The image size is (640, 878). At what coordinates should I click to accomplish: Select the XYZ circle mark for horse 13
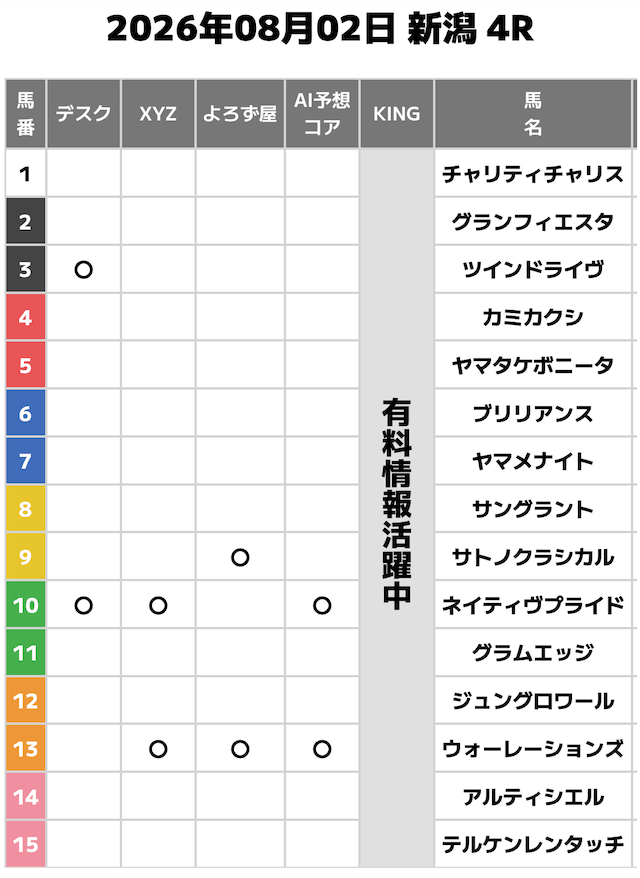coord(158,749)
